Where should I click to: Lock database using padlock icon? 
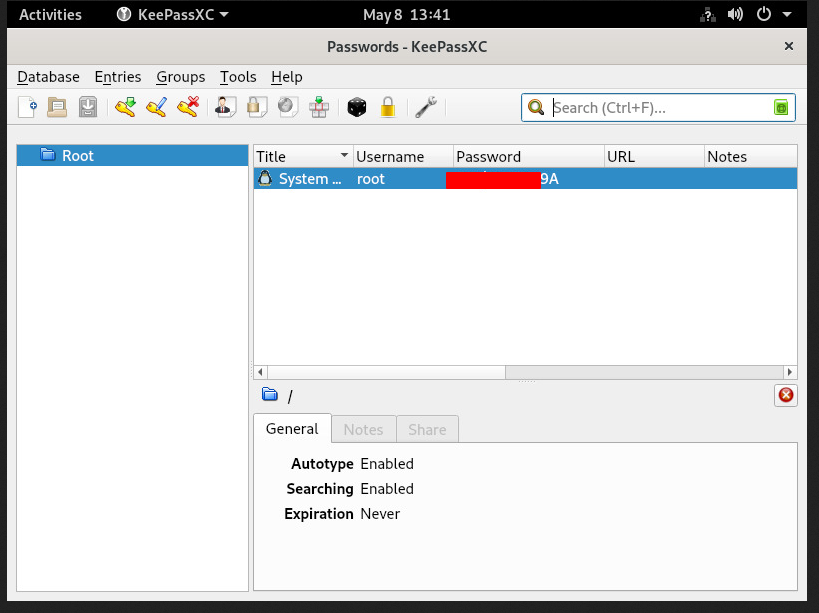tap(388, 108)
